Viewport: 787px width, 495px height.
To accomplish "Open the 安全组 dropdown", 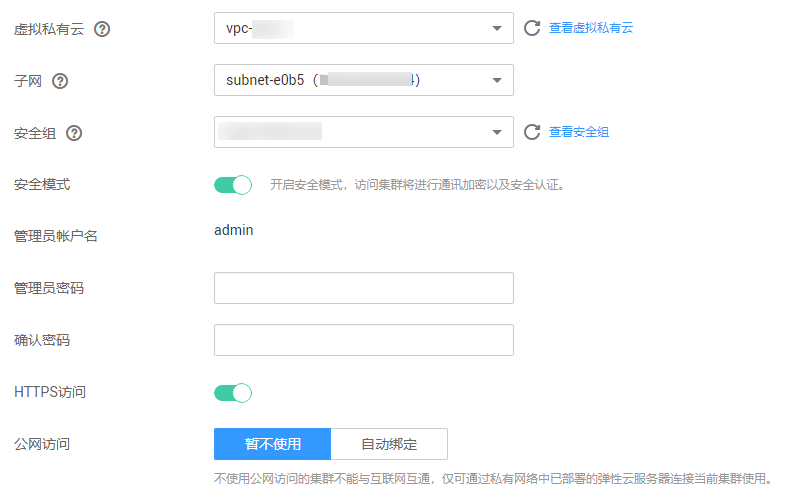I will coord(364,132).
